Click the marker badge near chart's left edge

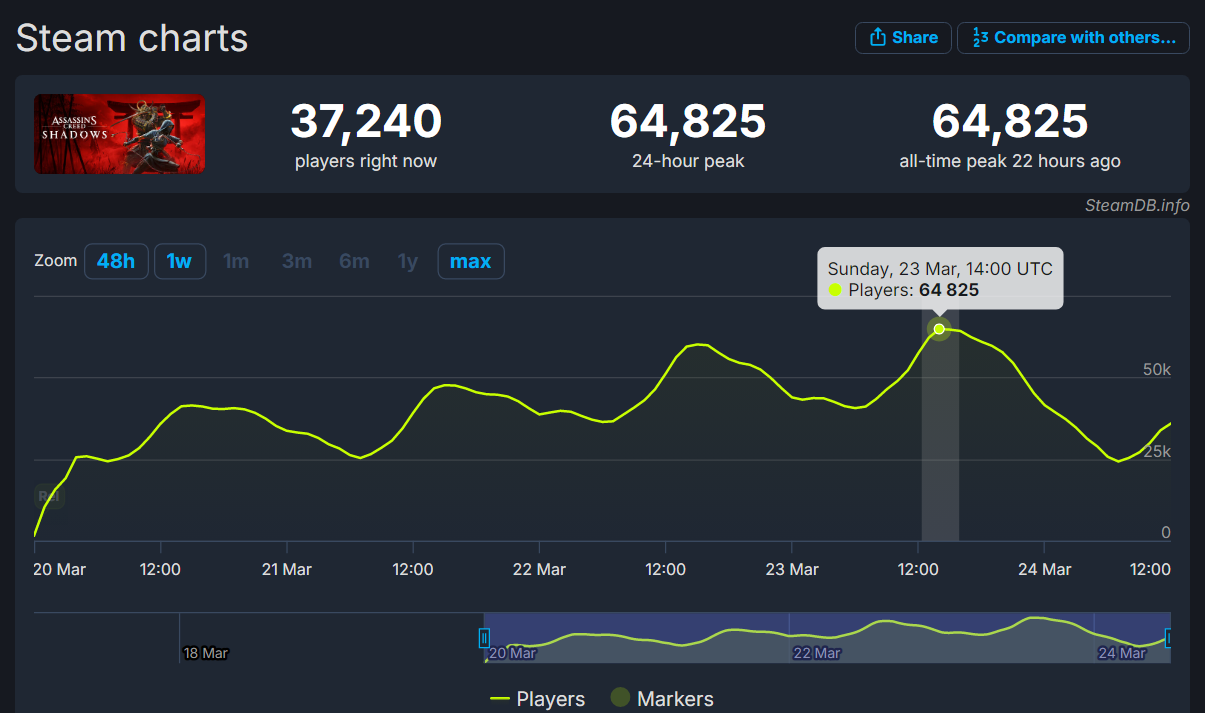click(47, 496)
